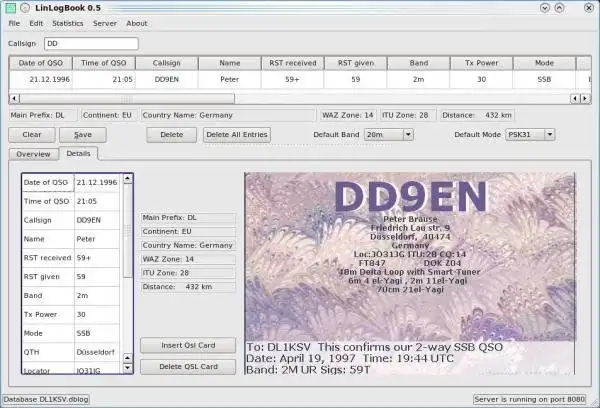Screen dimensions: 600x408
Task: Open the About menu
Action: [x=137, y=23]
